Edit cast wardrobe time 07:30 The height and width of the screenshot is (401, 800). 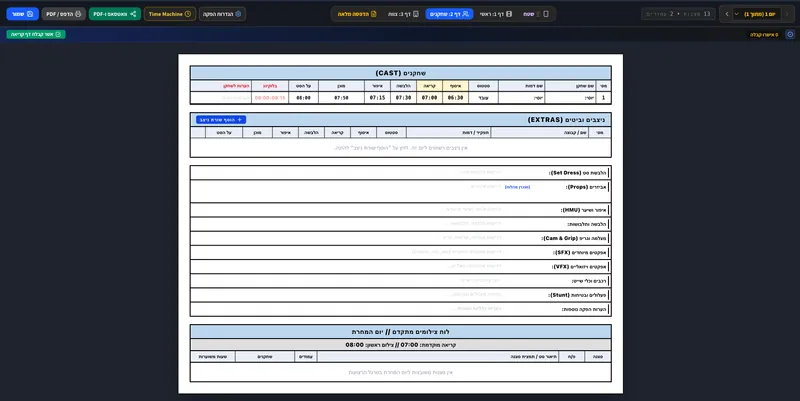[x=403, y=97]
